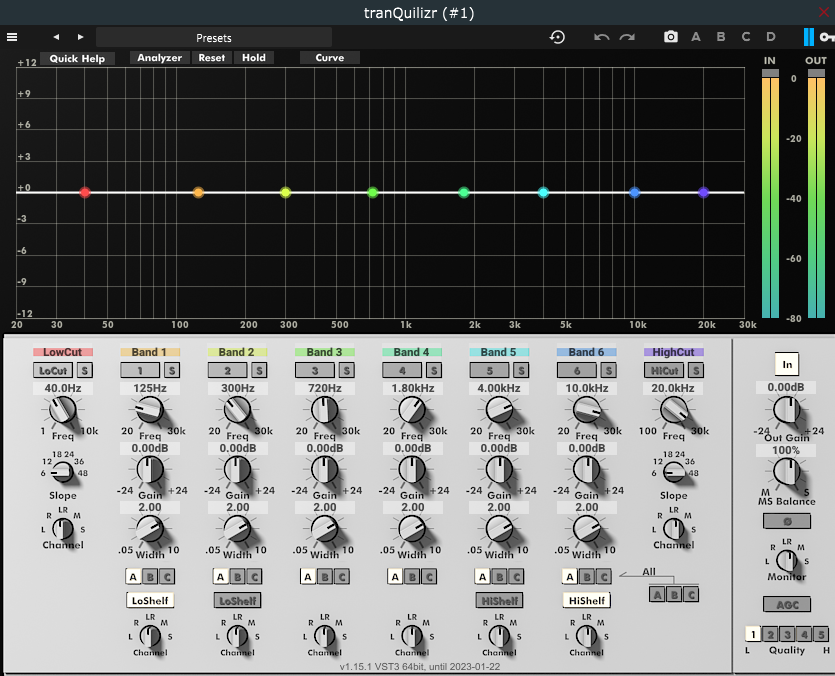Image resolution: width=835 pixels, height=676 pixels.
Task: Select Quality level 1
Action: click(x=753, y=634)
